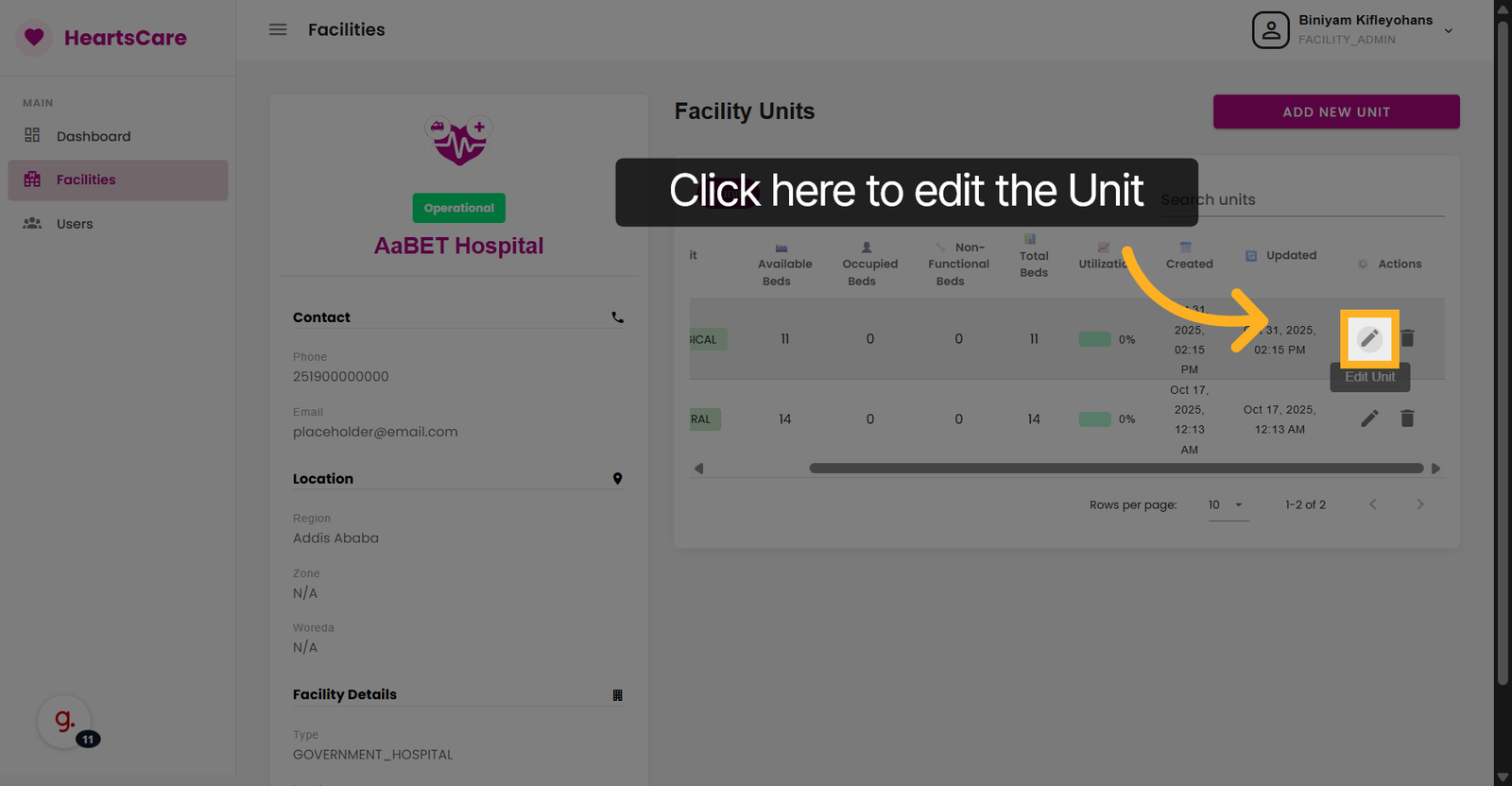Click the FACILITY_ADMIN role label

click(1347, 40)
